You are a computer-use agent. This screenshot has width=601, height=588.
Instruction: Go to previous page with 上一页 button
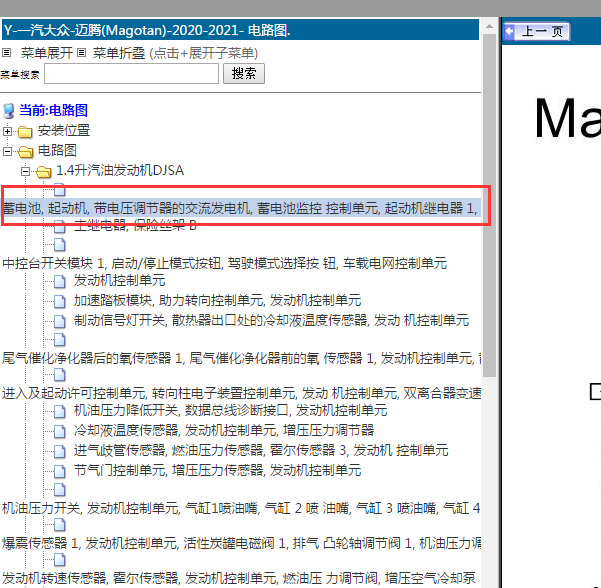537,31
